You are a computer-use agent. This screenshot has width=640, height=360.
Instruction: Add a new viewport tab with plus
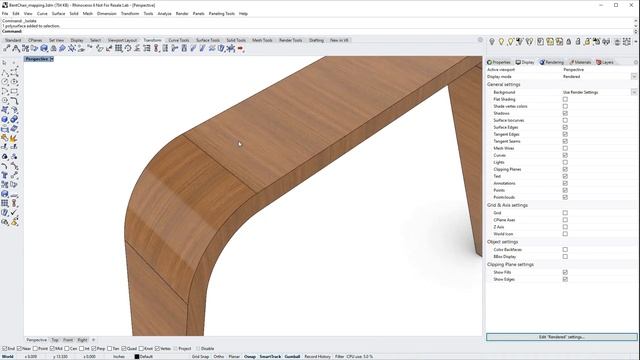click(x=93, y=340)
